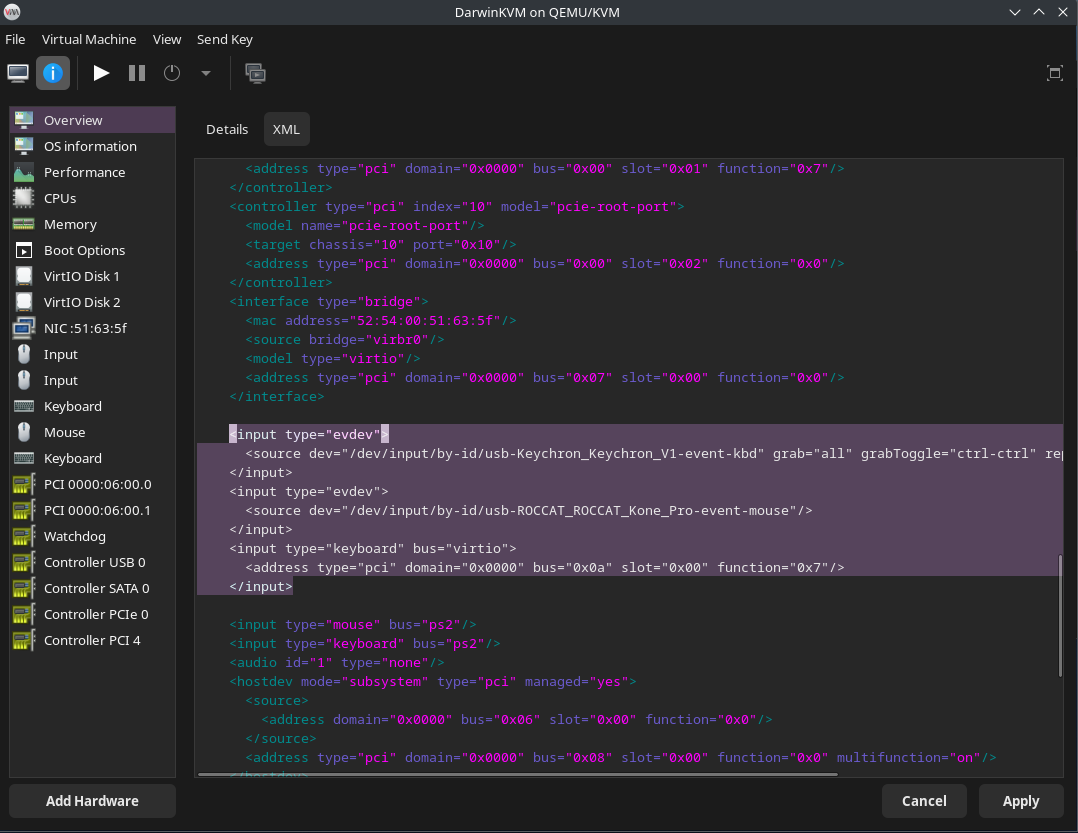Image resolution: width=1078 pixels, height=833 pixels.
Task: Open the File menu
Action: pos(15,39)
